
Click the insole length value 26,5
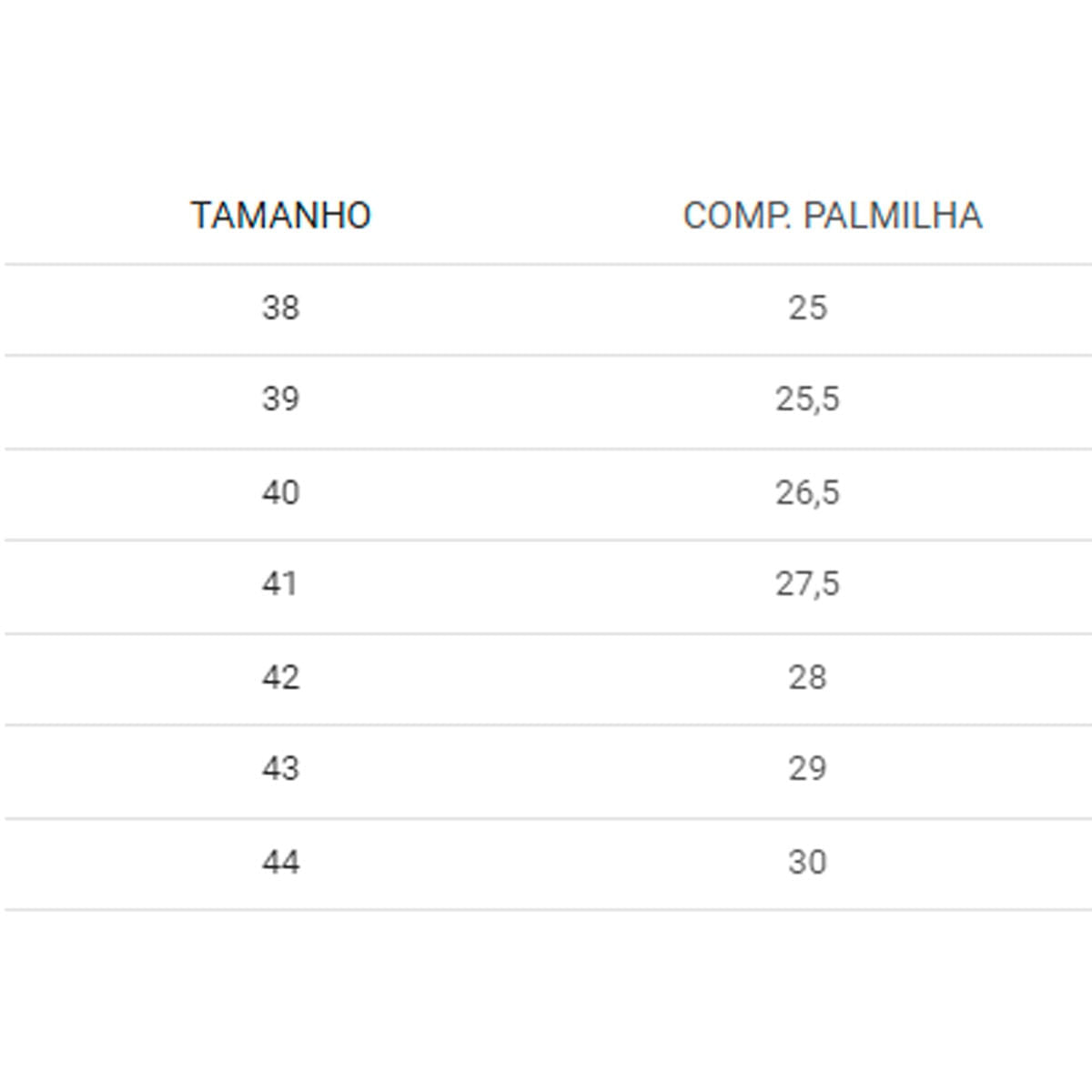click(x=807, y=492)
